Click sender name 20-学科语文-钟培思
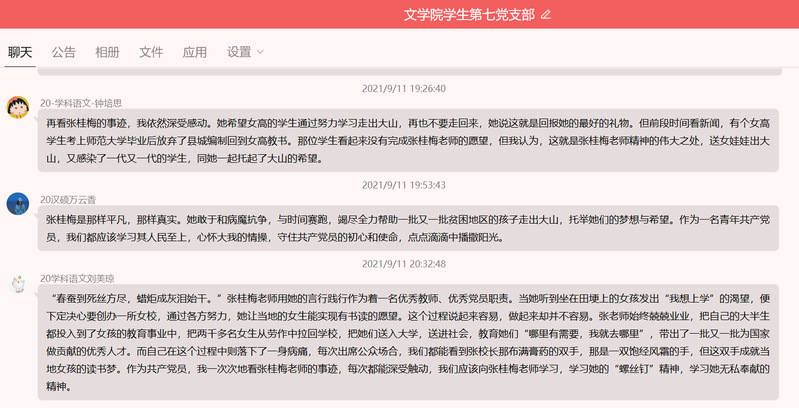 click(81, 102)
